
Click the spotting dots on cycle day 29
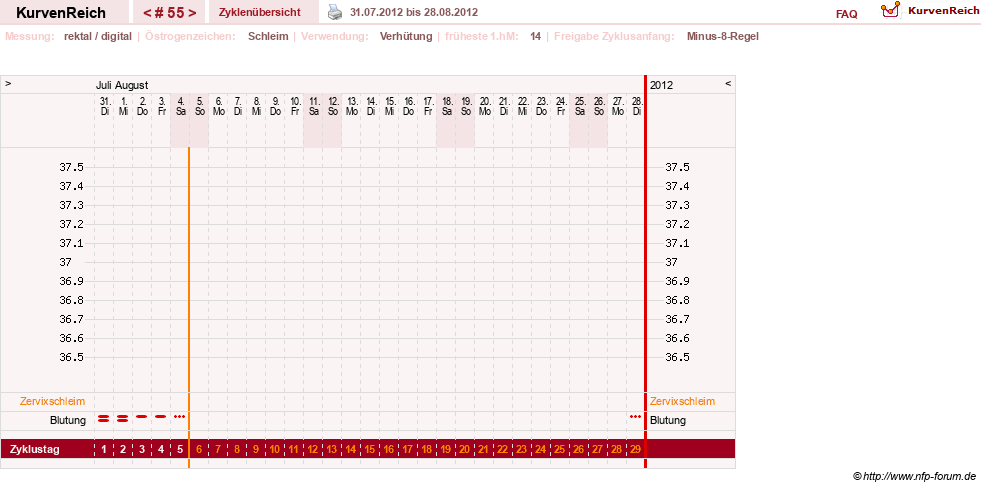pyautogui.click(x=635, y=416)
